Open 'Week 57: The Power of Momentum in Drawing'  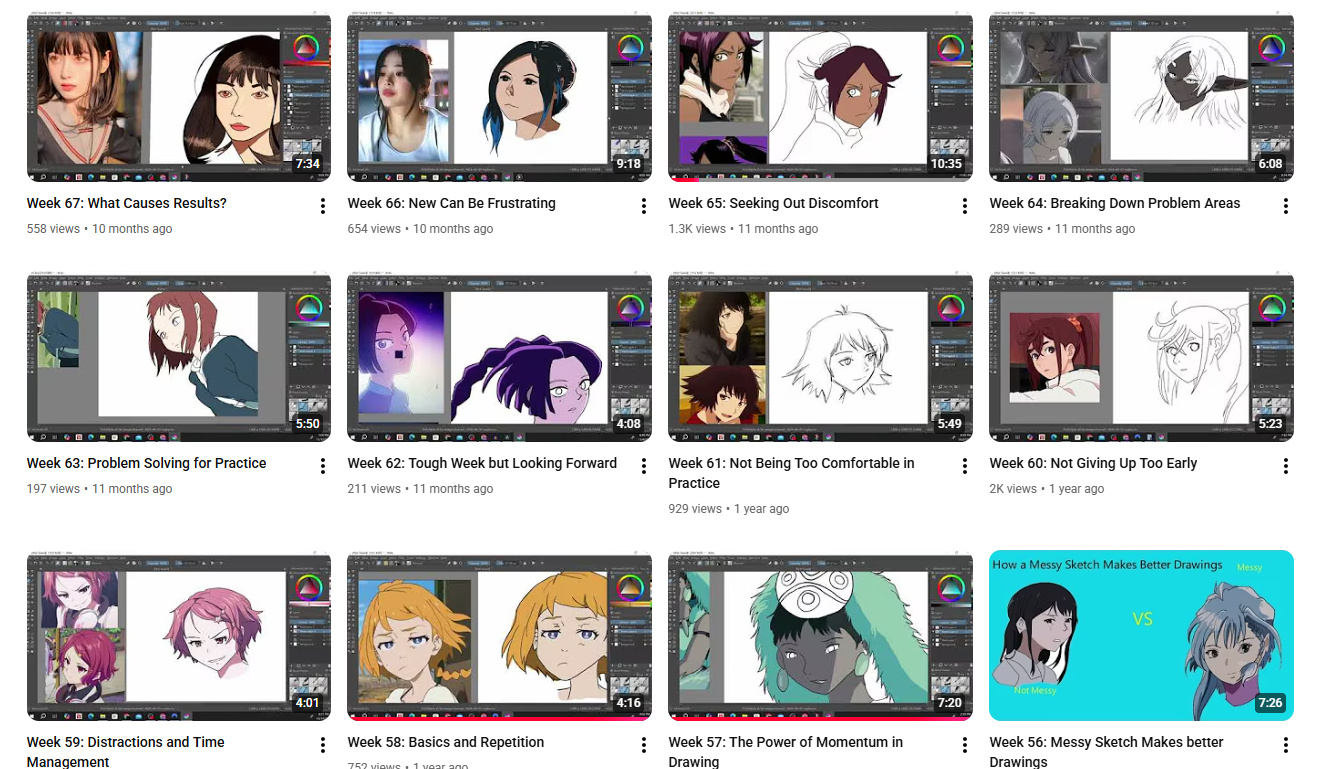(786, 752)
